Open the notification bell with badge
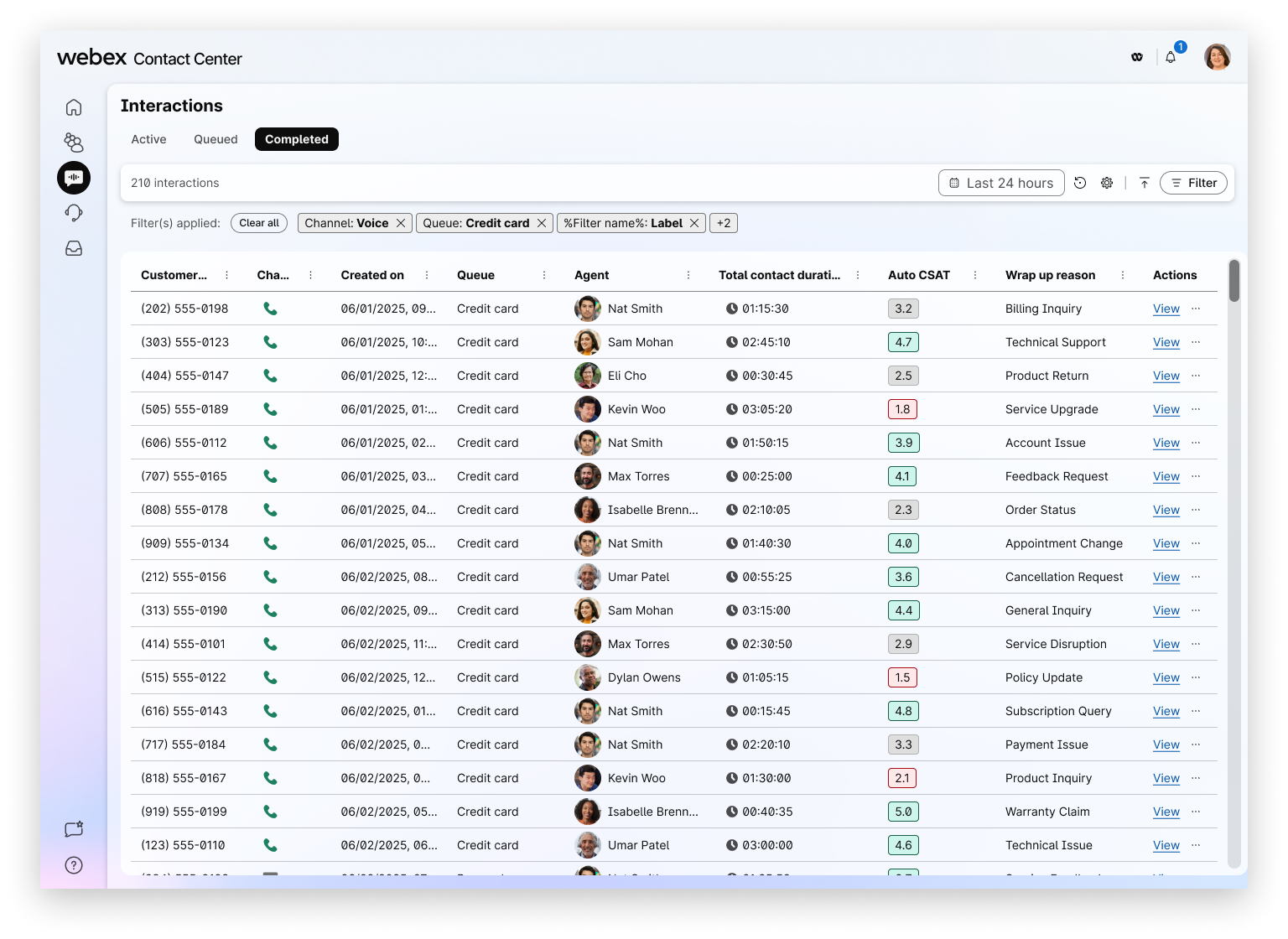Screen dimensions: 1288x939 [1171, 57]
